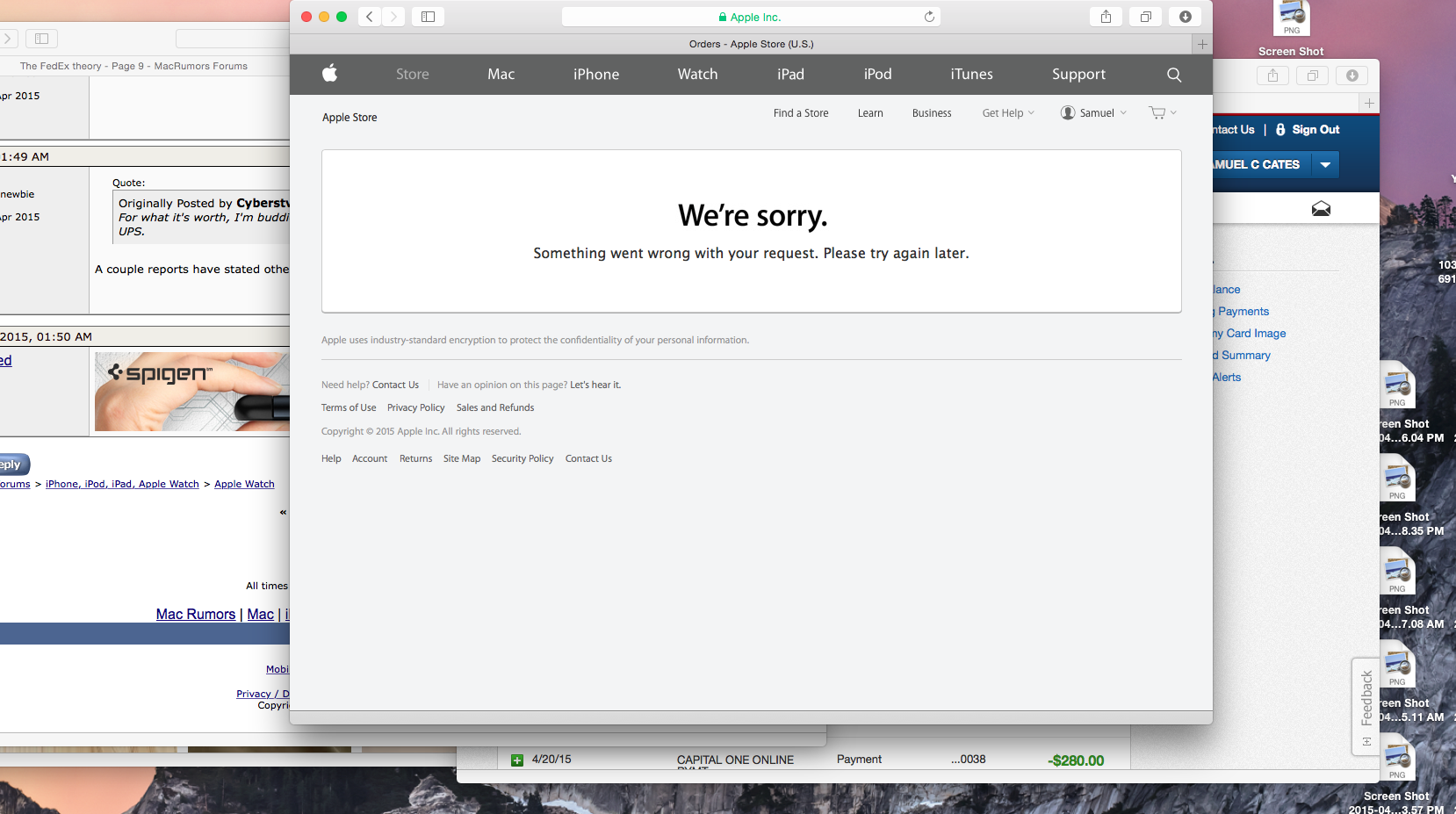This screenshot has height=814, width=1456.
Task: Expand the Get Help dropdown
Action: point(1008,113)
